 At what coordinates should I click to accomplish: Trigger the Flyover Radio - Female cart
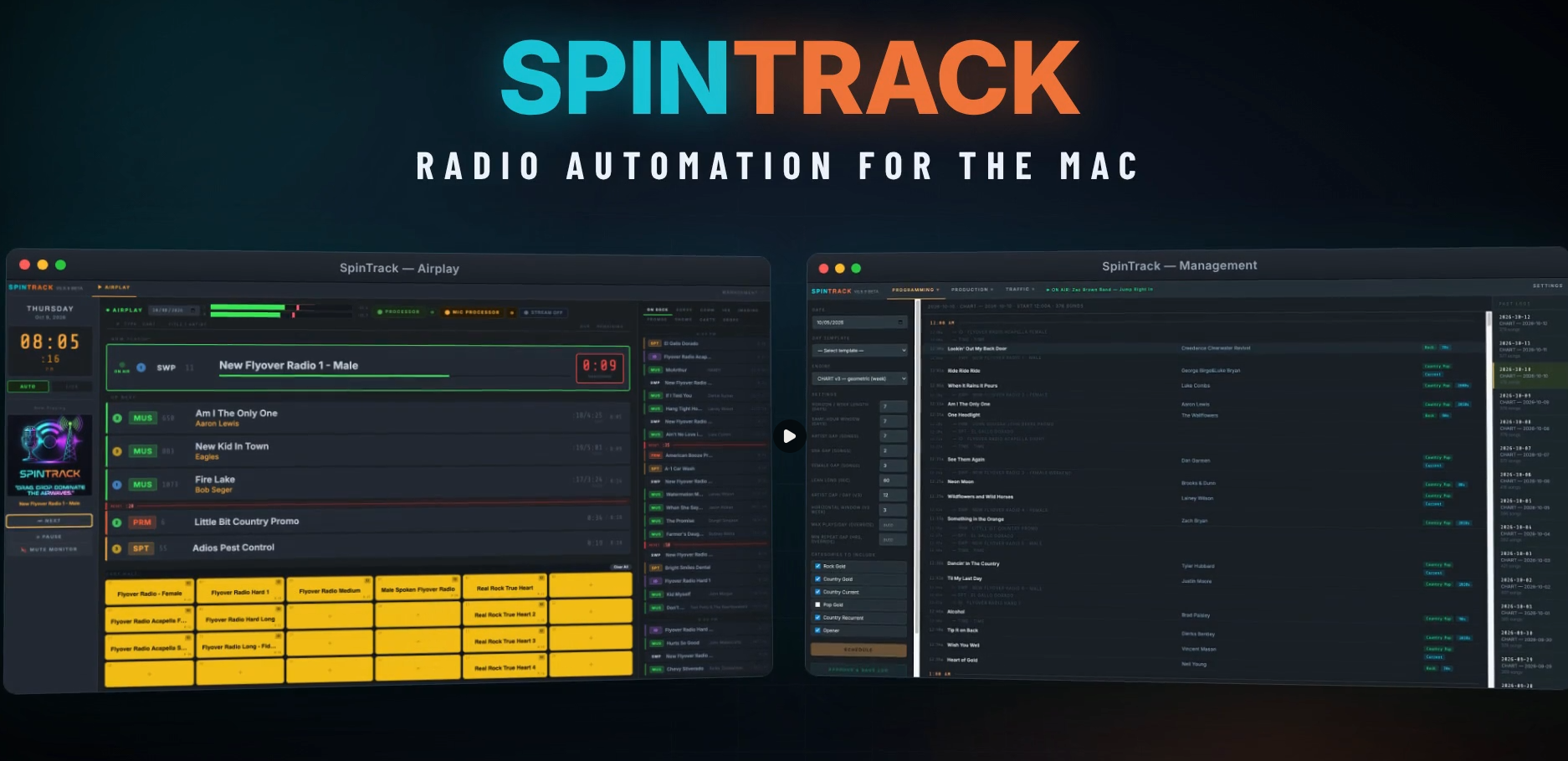150,593
